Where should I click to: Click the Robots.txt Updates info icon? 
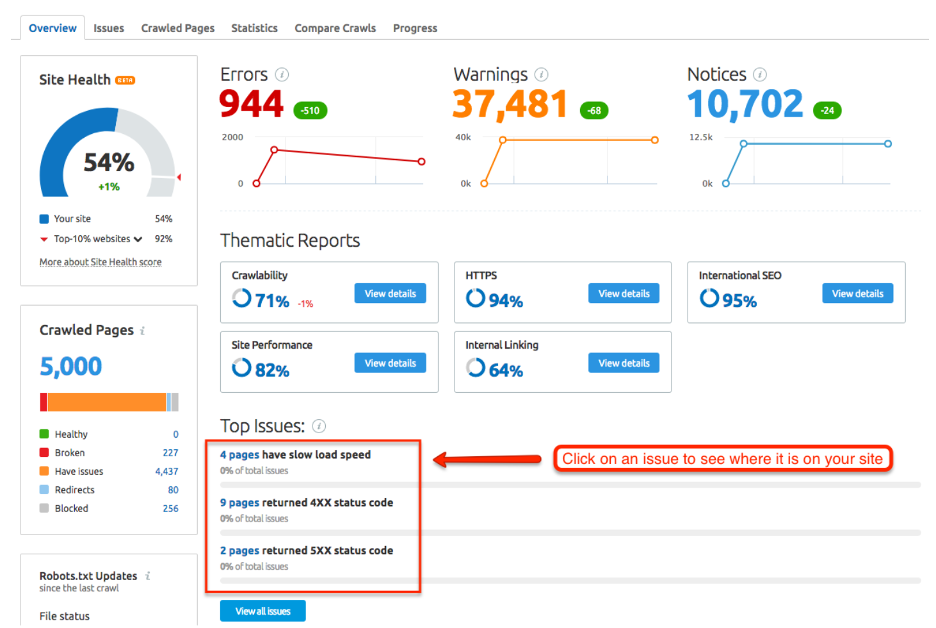pos(147,576)
